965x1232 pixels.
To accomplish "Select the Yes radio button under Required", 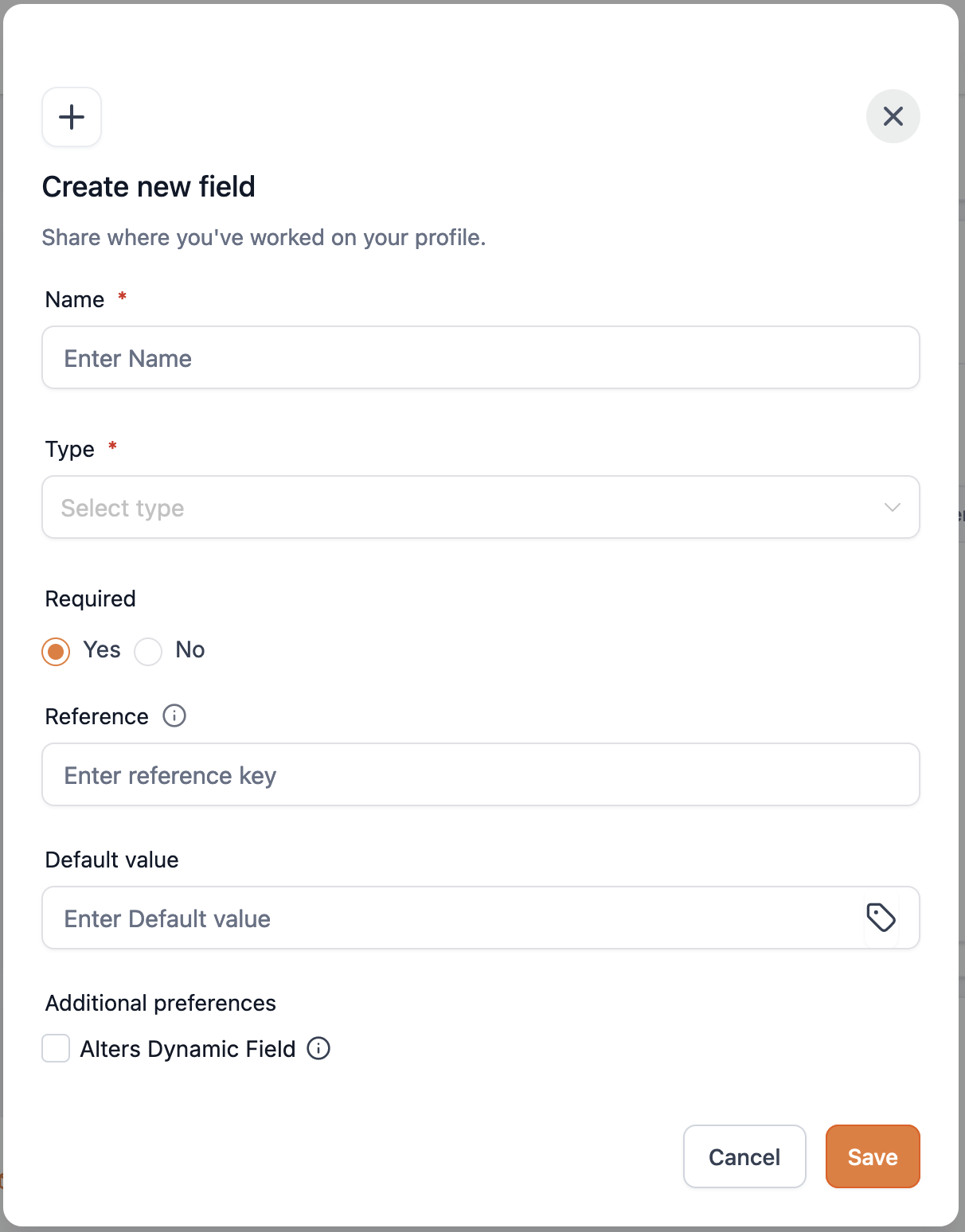I will pyautogui.click(x=56, y=651).
